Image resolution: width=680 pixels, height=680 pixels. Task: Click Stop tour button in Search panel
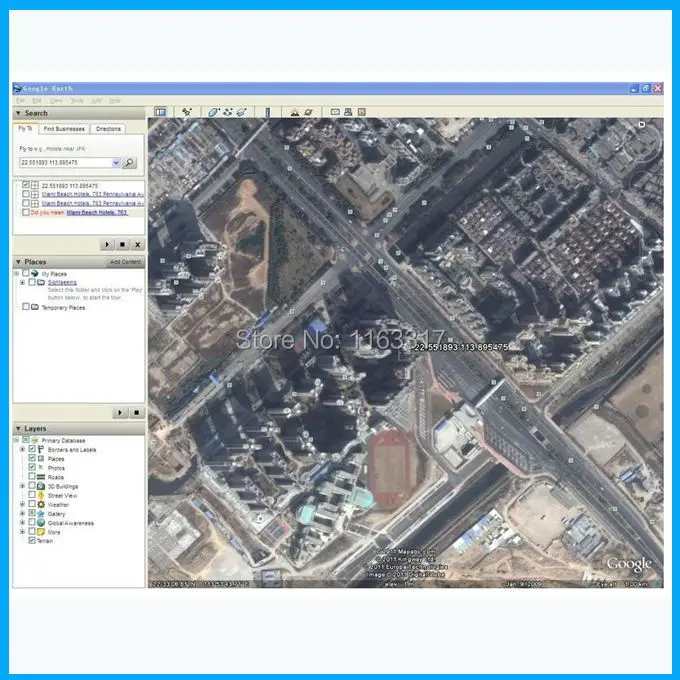coord(122,245)
